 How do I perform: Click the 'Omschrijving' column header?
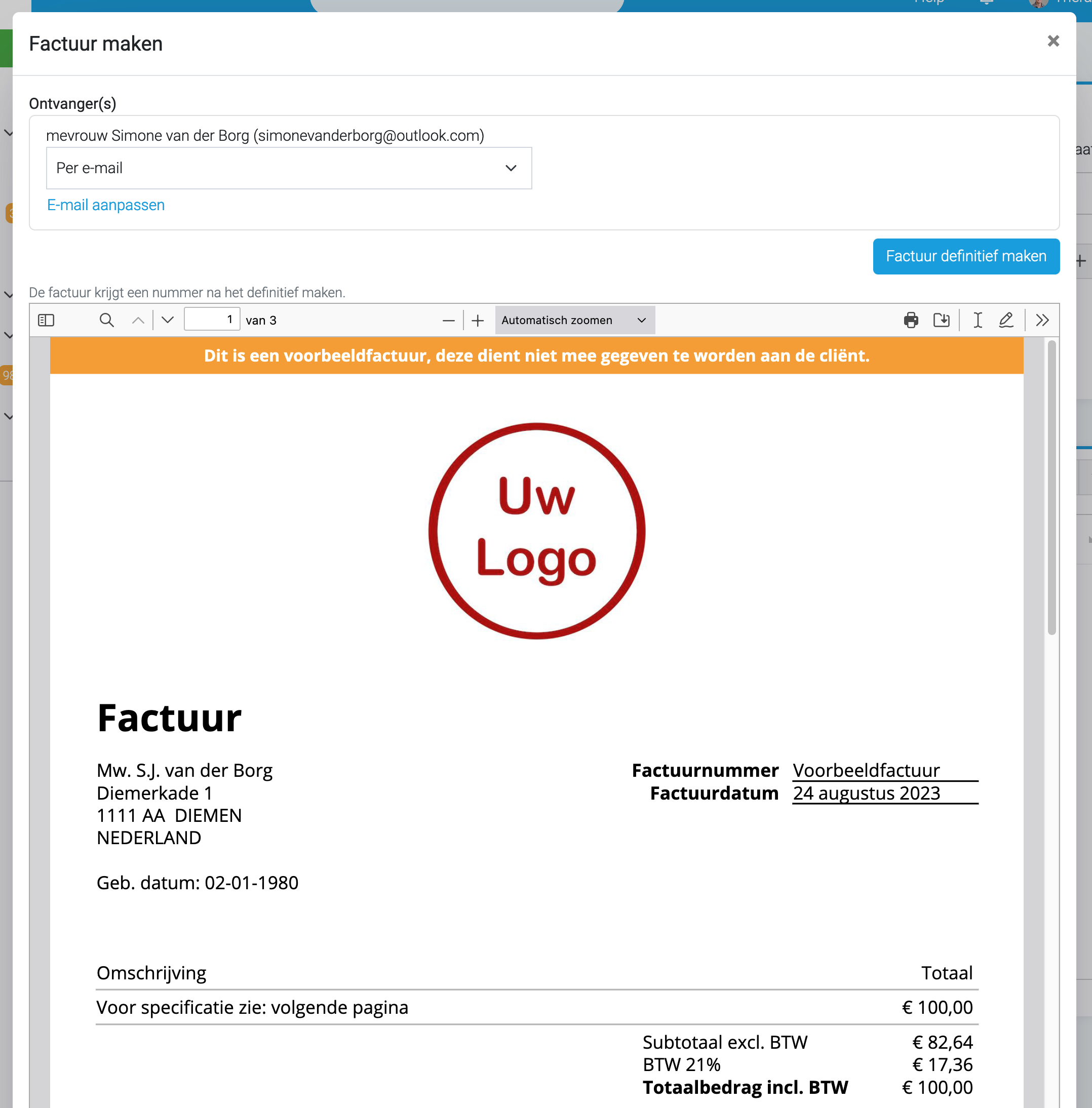click(x=151, y=973)
